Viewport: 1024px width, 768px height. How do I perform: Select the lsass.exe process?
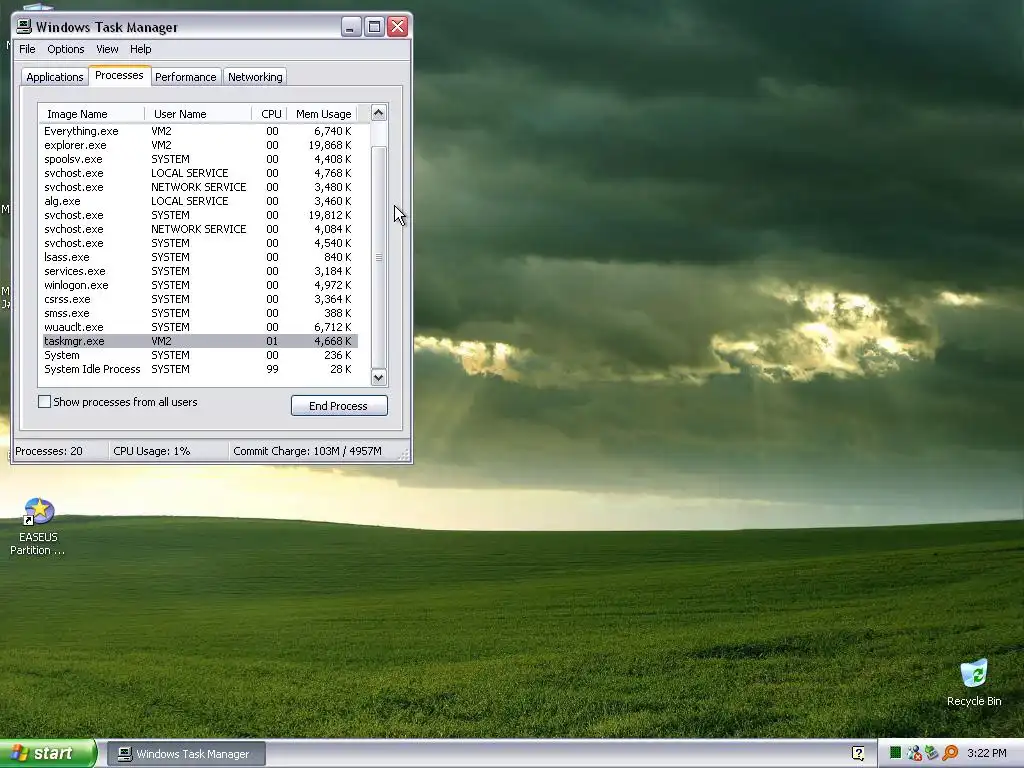point(200,257)
